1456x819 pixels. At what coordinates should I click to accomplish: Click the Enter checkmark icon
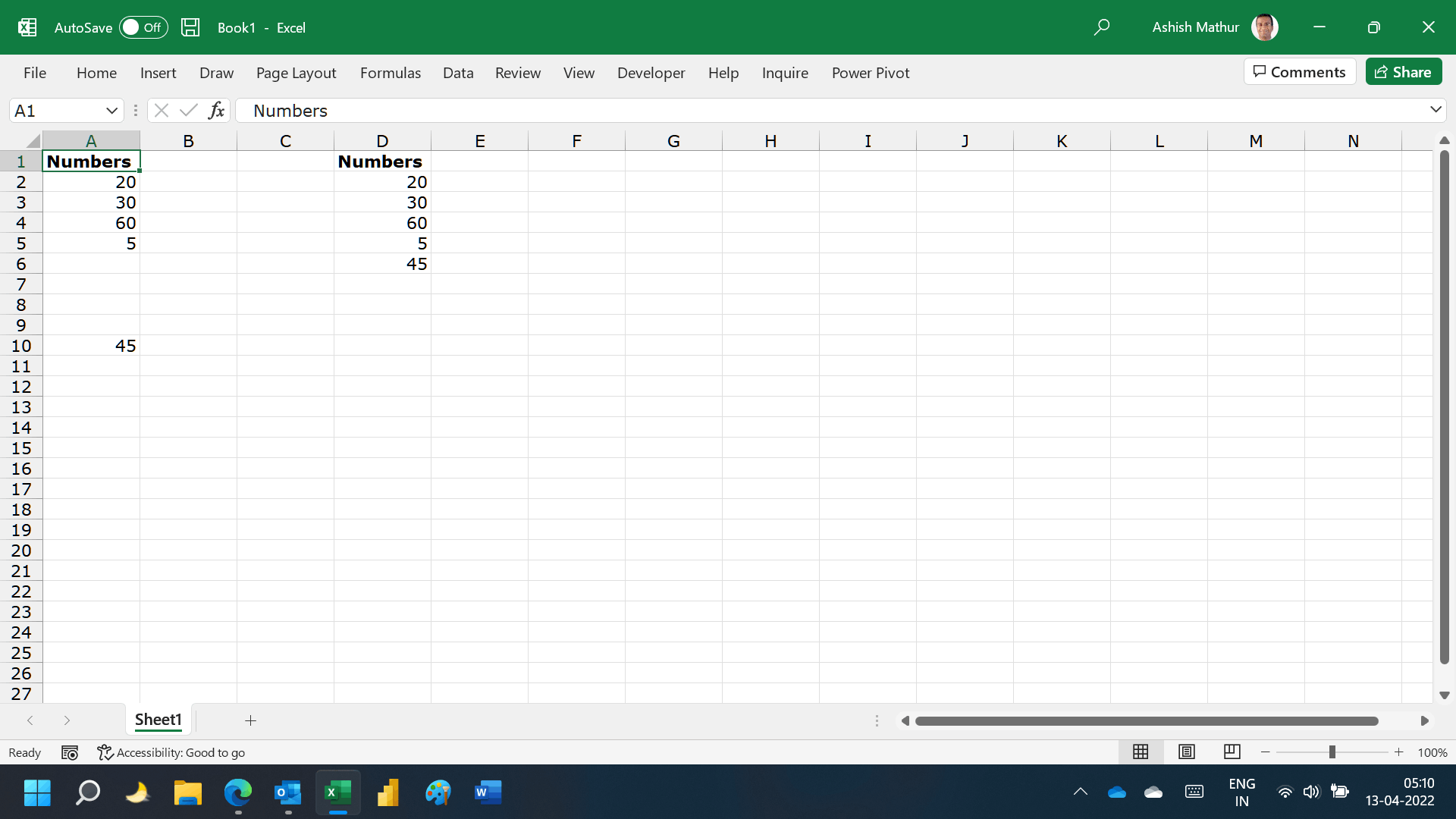(x=188, y=111)
